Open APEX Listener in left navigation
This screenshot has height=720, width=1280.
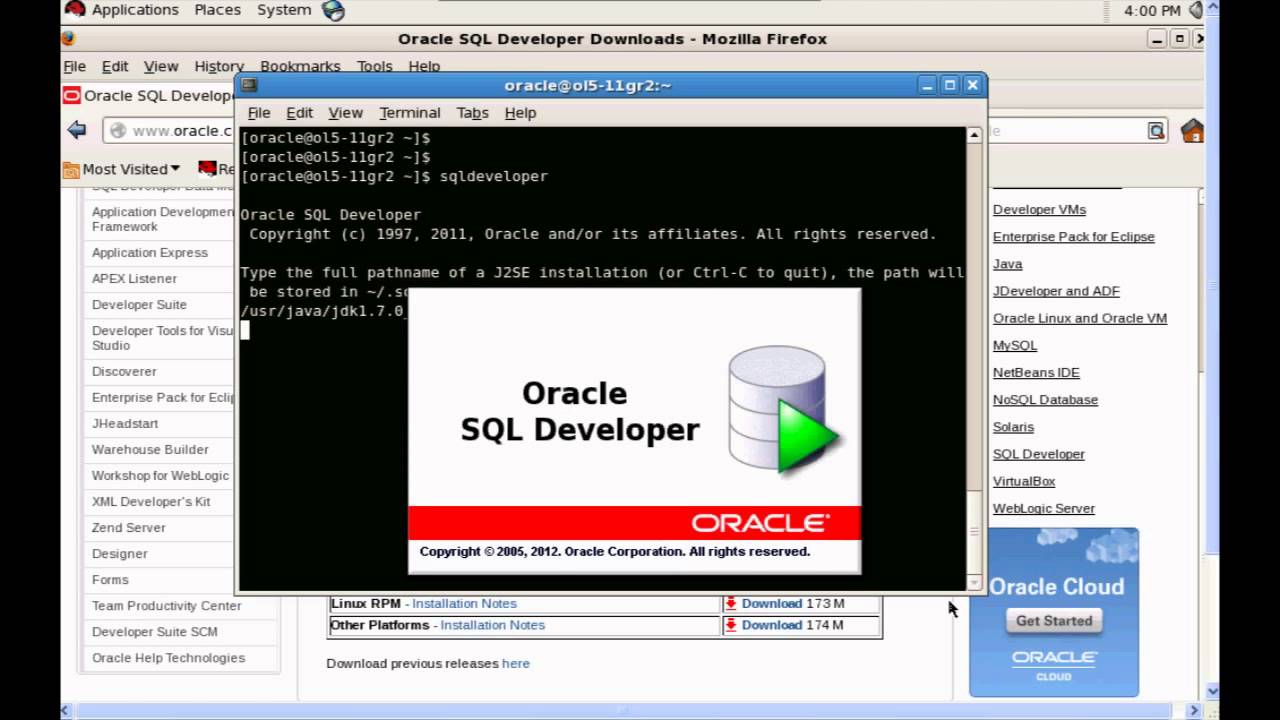134,279
